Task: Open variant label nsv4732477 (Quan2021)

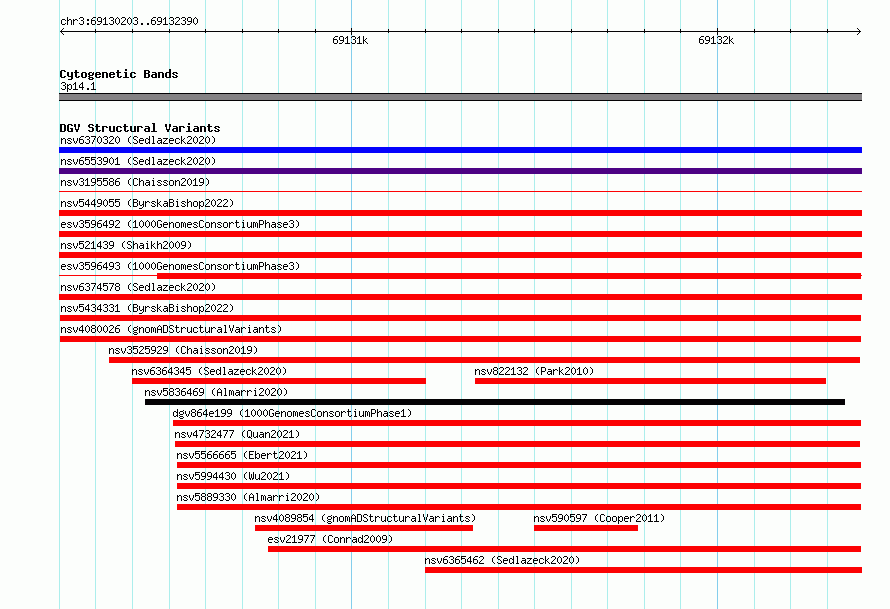Action: tap(237, 434)
